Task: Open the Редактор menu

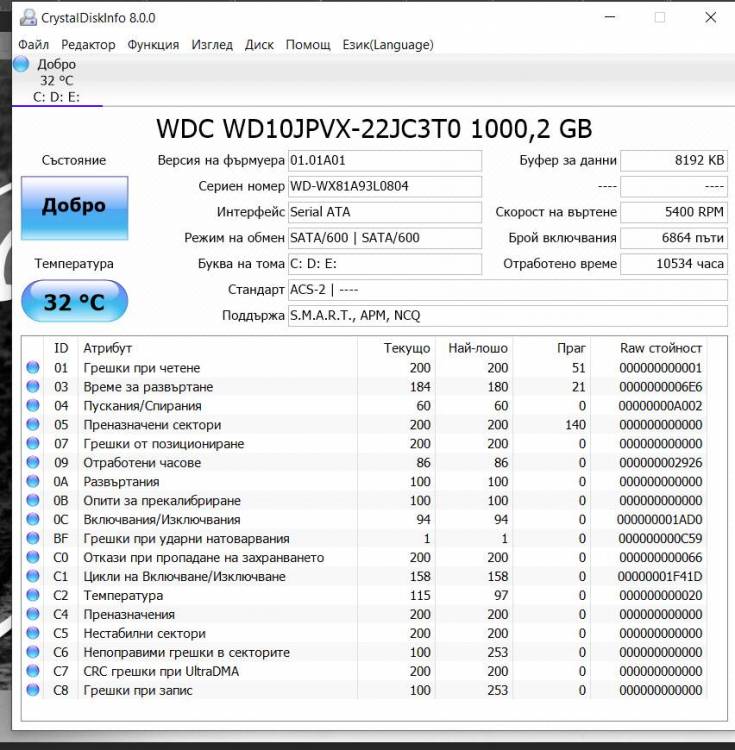Action: (88, 44)
